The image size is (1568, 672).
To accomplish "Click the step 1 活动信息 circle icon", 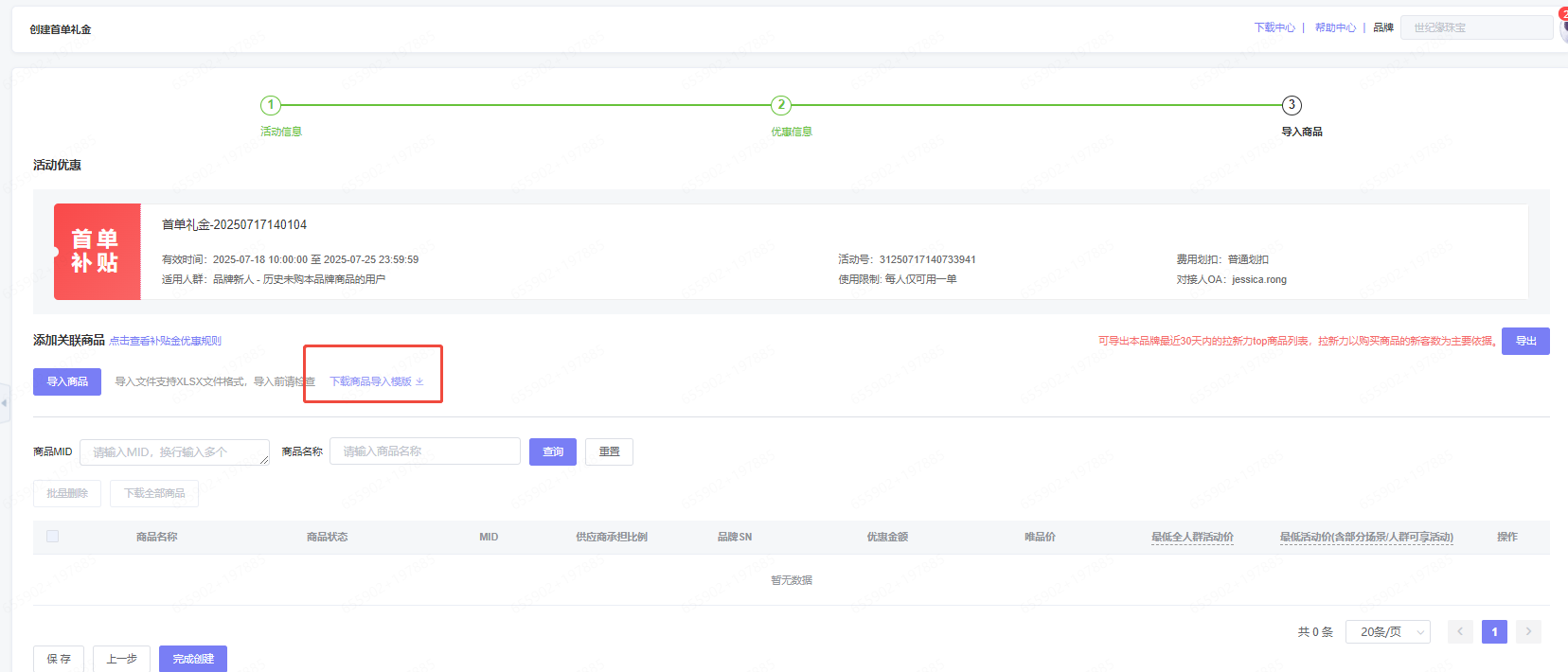I will click(271, 105).
